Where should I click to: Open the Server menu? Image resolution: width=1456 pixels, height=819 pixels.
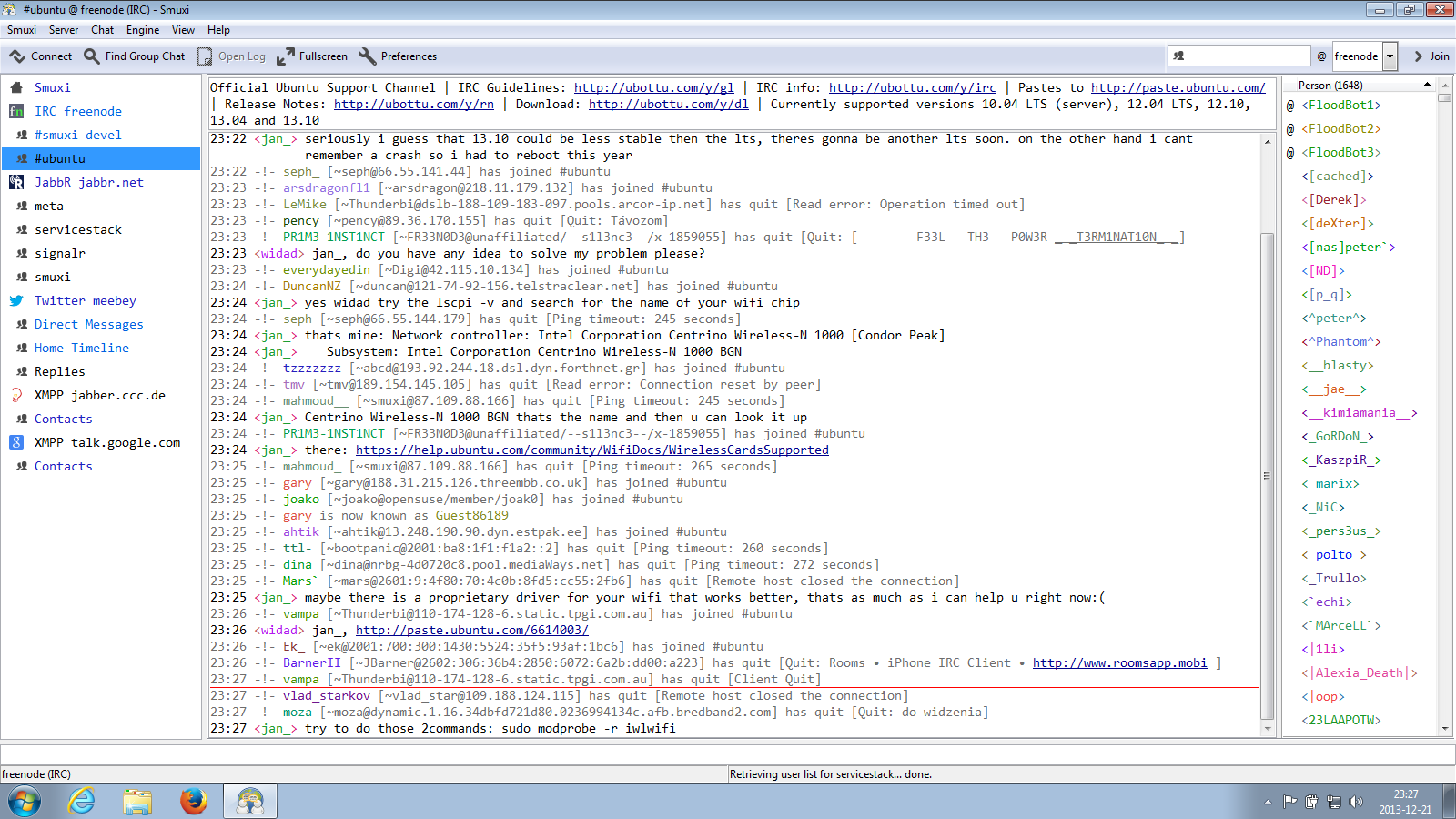click(x=63, y=30)
